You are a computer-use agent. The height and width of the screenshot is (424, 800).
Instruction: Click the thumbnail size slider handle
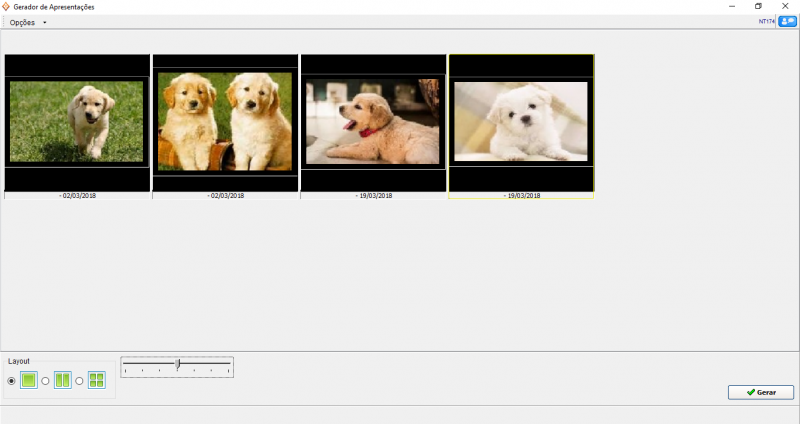[178, 365]
